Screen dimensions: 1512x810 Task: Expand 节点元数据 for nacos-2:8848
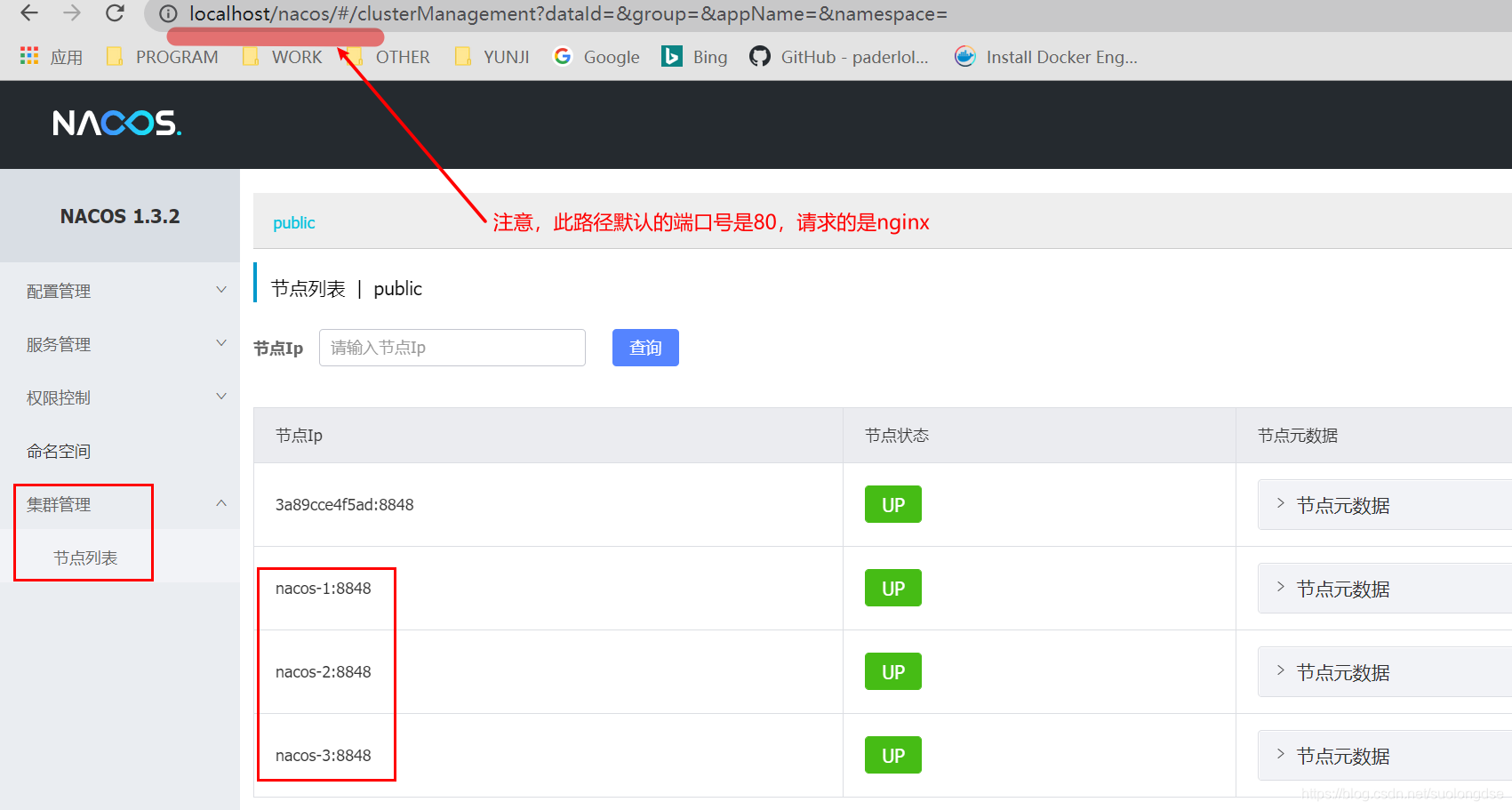click(x=1384, y=672)
